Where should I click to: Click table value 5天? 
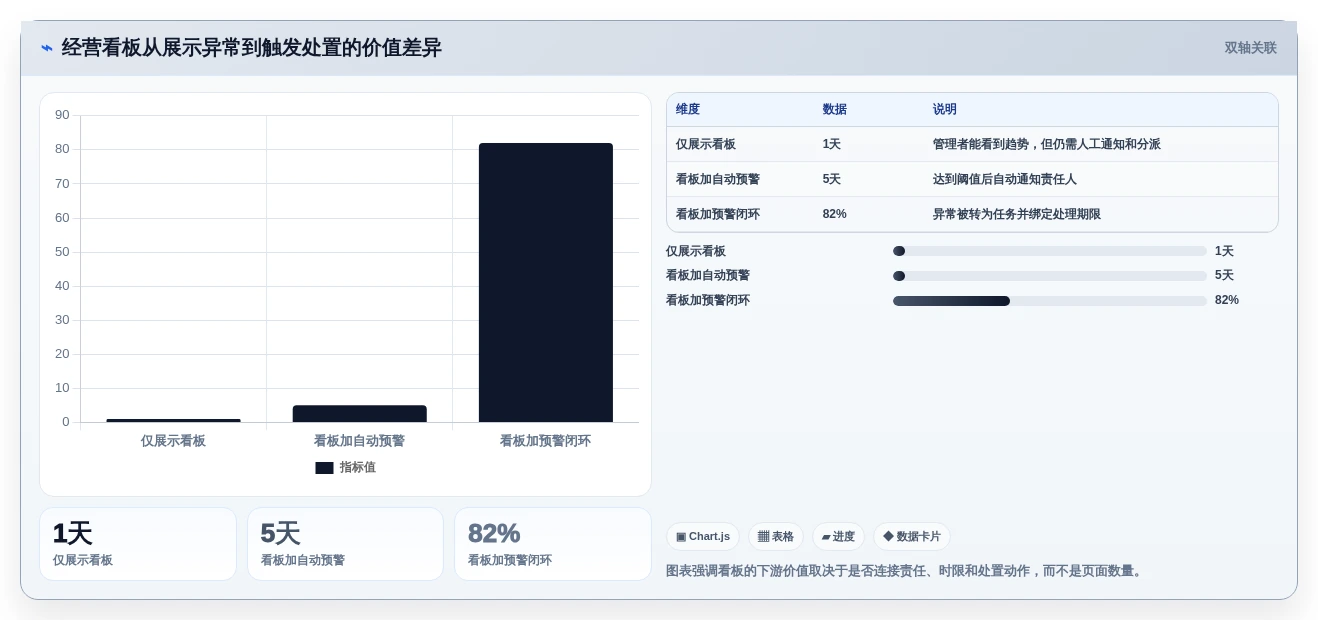click(x=832, y=179)
